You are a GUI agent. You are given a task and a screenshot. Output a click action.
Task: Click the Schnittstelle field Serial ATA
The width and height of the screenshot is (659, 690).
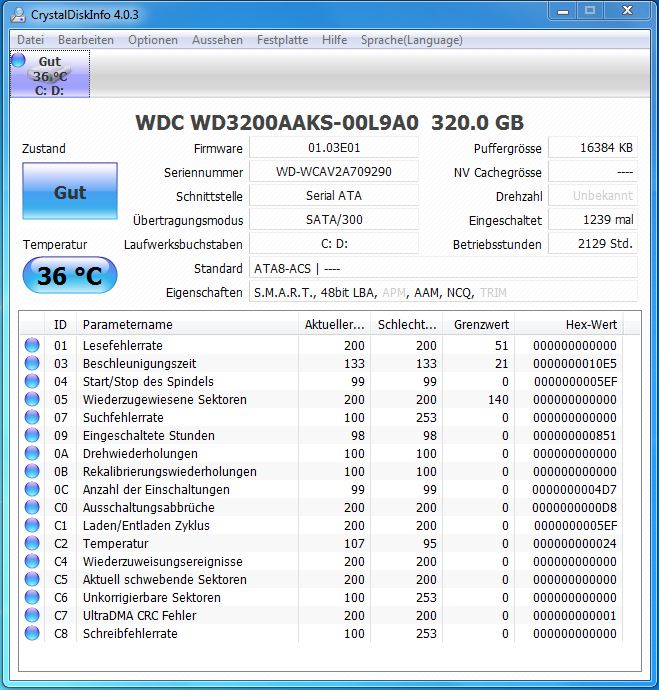coord(334,195)
